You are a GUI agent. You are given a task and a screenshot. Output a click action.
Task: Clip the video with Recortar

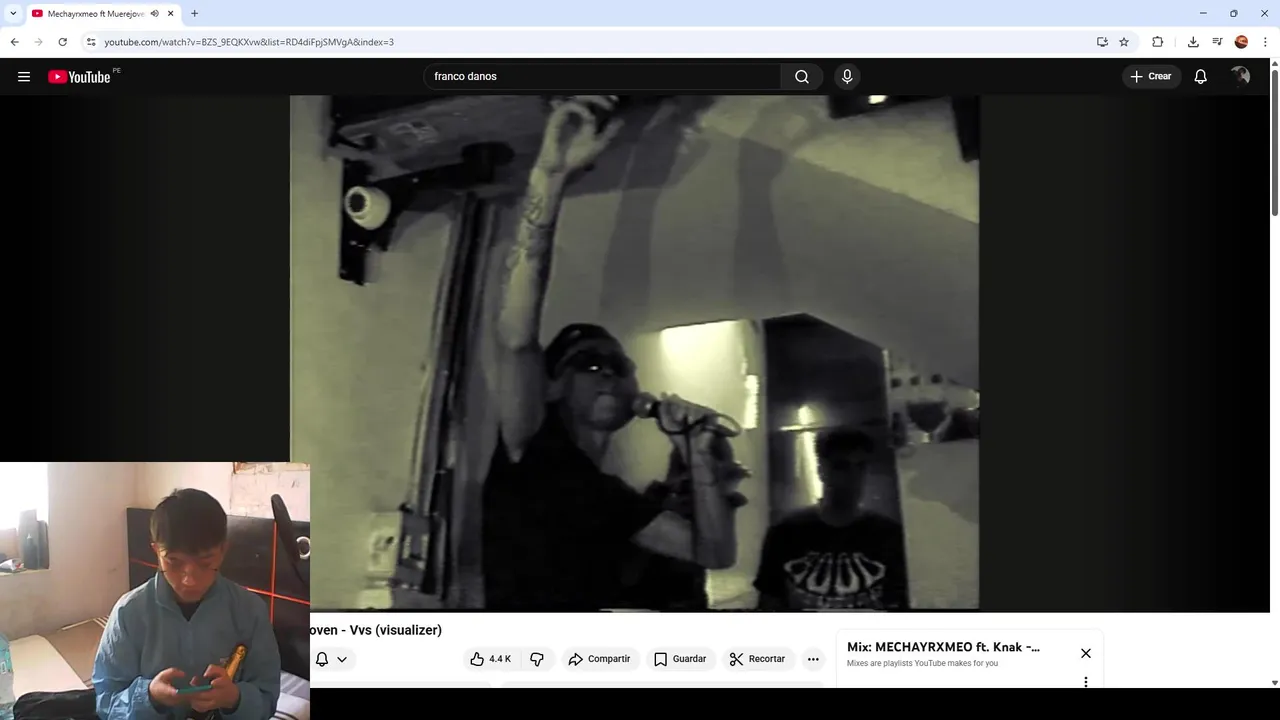pyautogui.click(x=757, y=659)
